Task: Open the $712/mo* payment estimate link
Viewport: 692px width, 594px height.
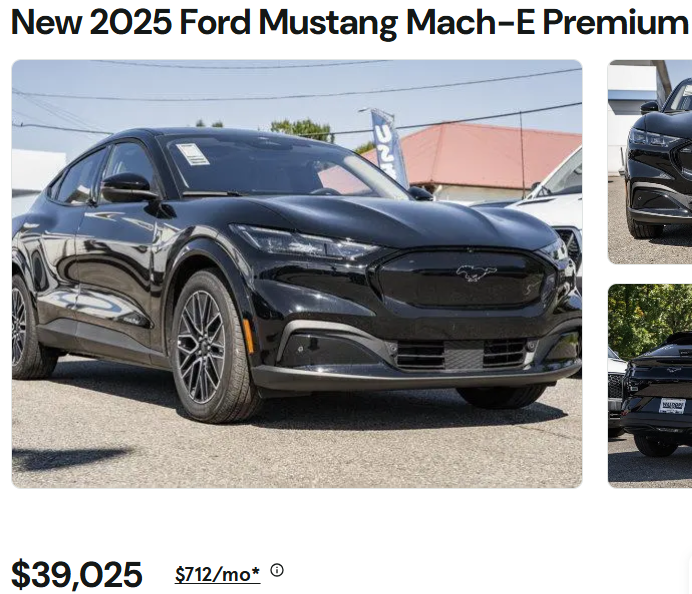Action: tap(217, 574)
